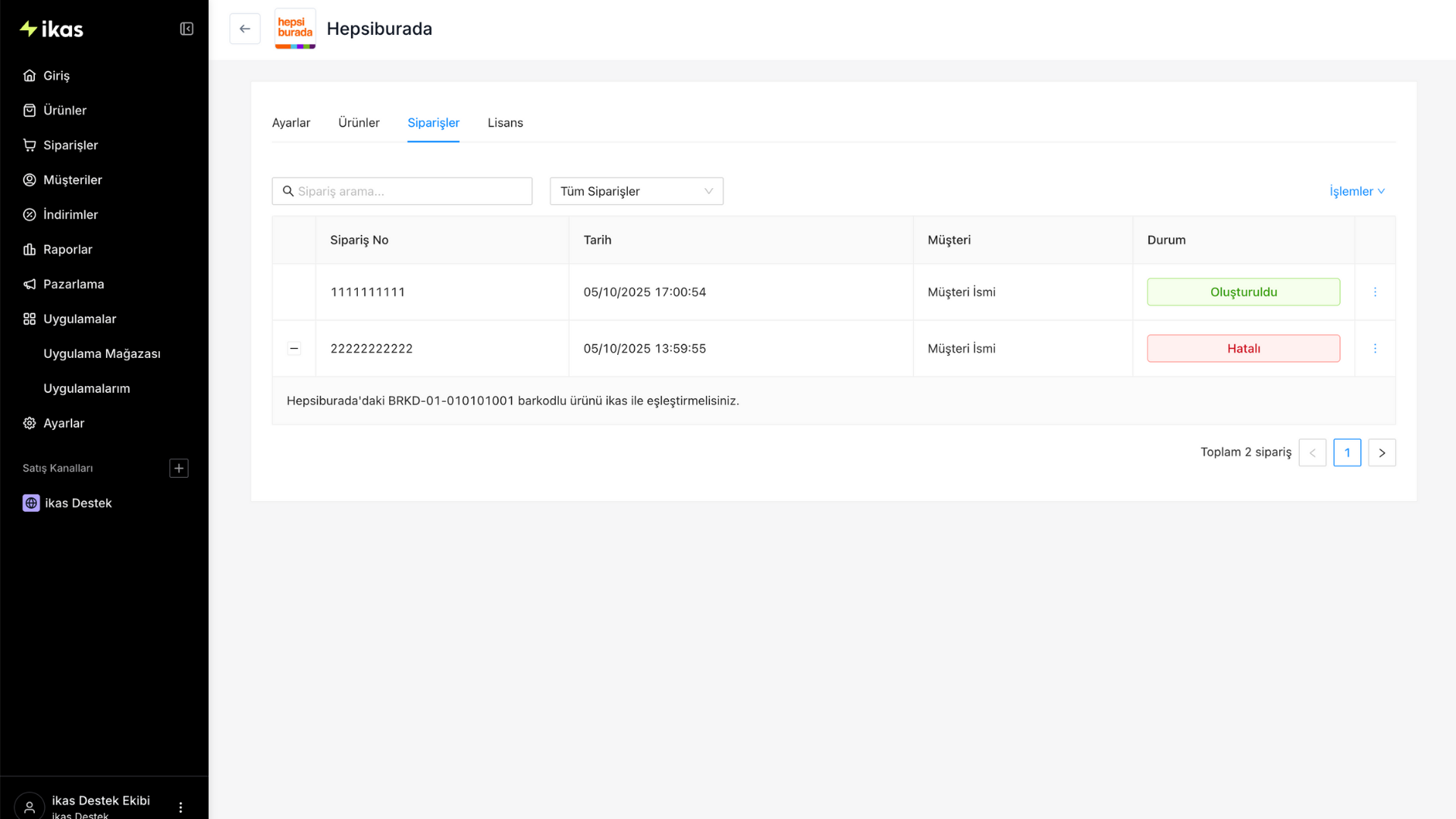Viewport: 1456px width, 819px height.
Task: Click the ikas Destek globe icon
Action: tap(31, 504)
